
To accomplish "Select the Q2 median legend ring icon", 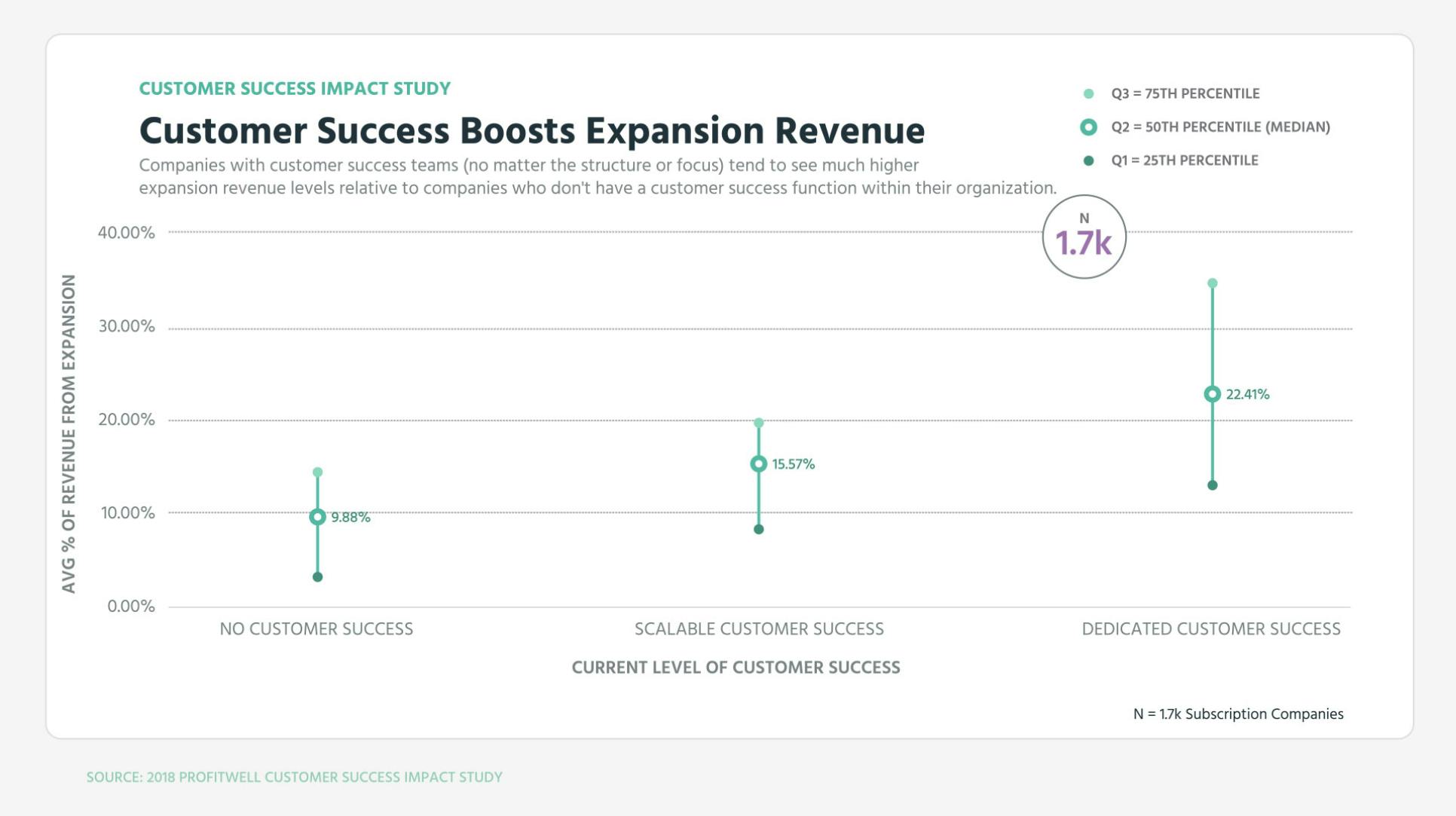I will [1087, 127].
